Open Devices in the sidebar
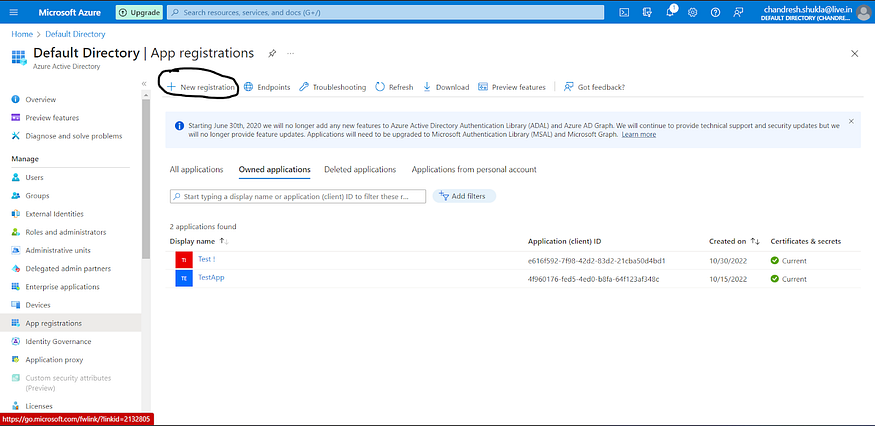Screen dimensions: 875x426 (x=38, y=305)
